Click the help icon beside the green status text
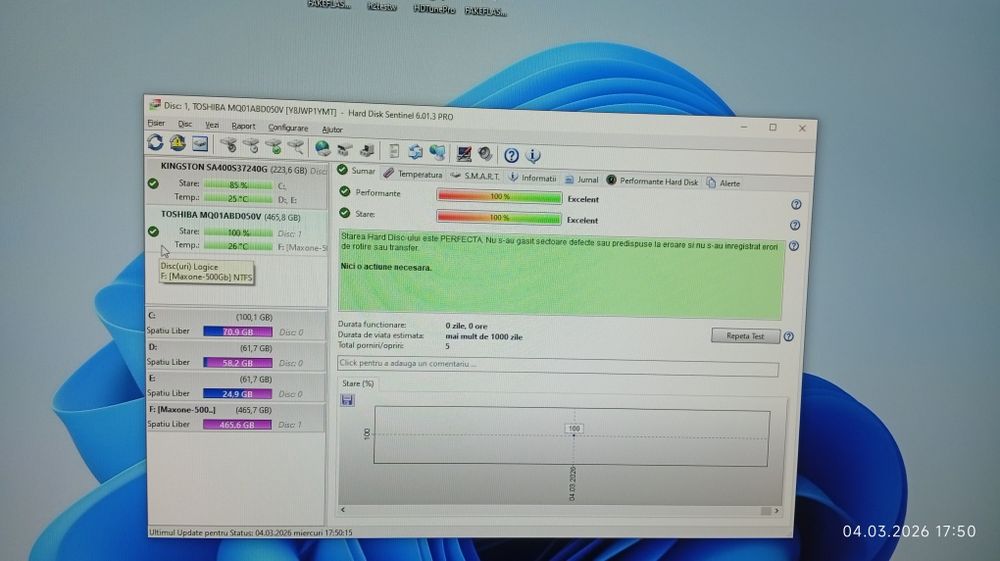The image size is (1000, 561). [793, 245]
